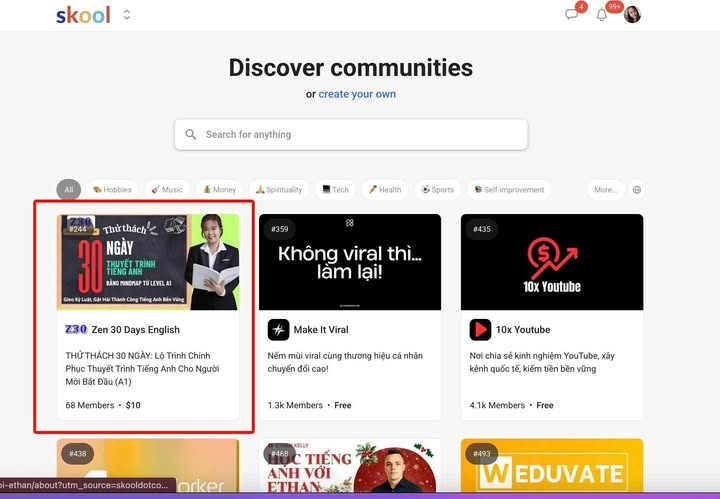Click description 'Nơi chia sẻ kinh nghiệm YouTube'

pyautogui.click(x=542, y=362)
